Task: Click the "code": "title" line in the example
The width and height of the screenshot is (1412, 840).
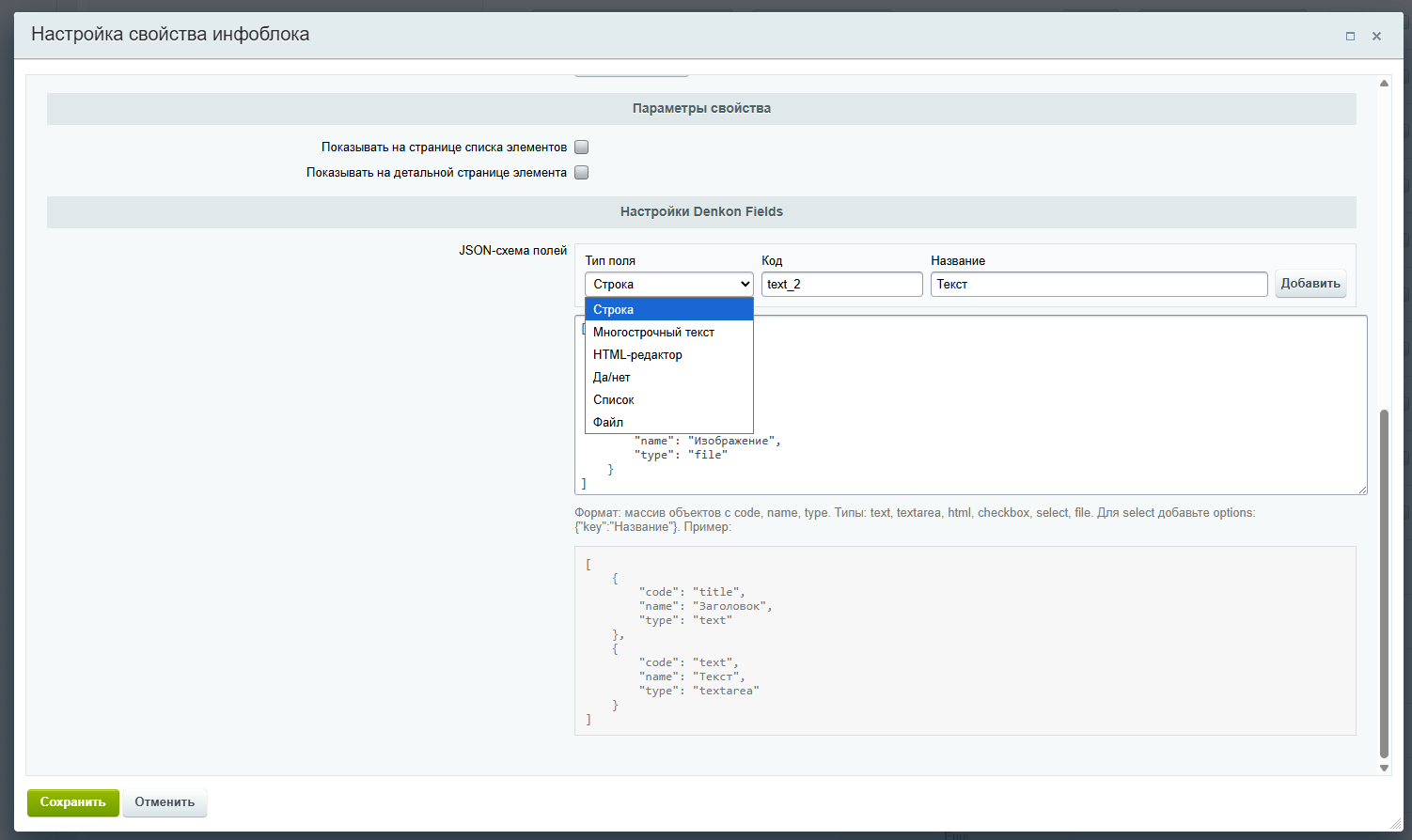Action: (692, 592)
